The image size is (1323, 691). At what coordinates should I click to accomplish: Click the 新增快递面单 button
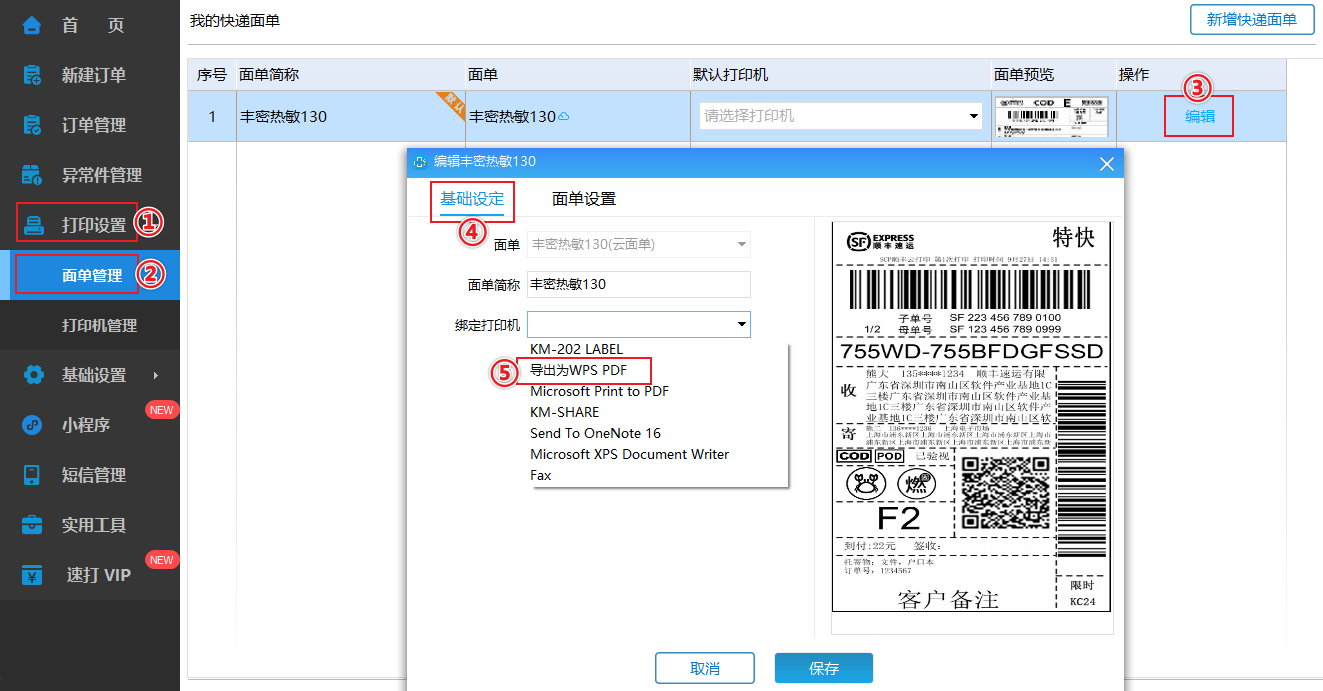1251,19
